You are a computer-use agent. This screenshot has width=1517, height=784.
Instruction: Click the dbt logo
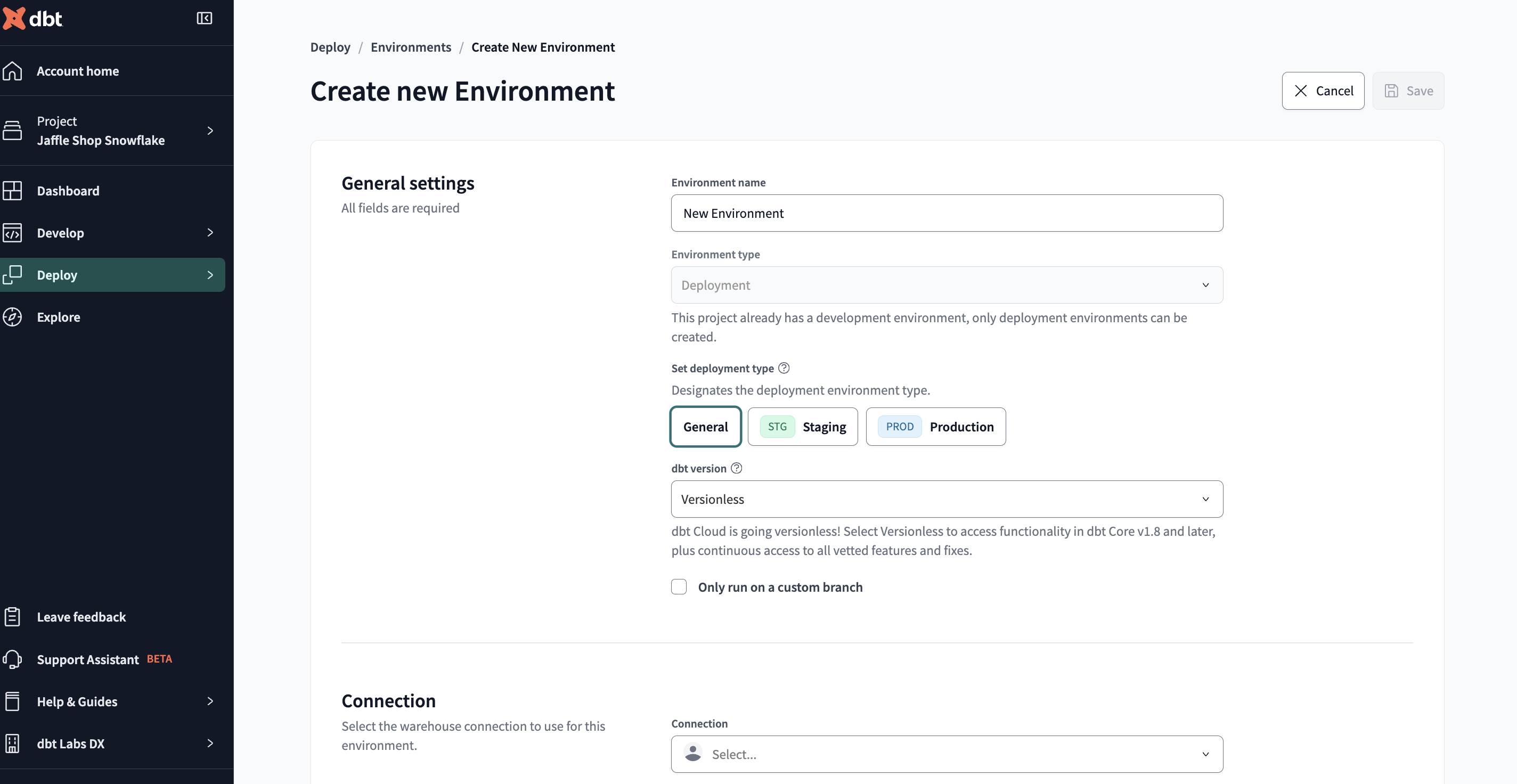click(x=32, y=18)
